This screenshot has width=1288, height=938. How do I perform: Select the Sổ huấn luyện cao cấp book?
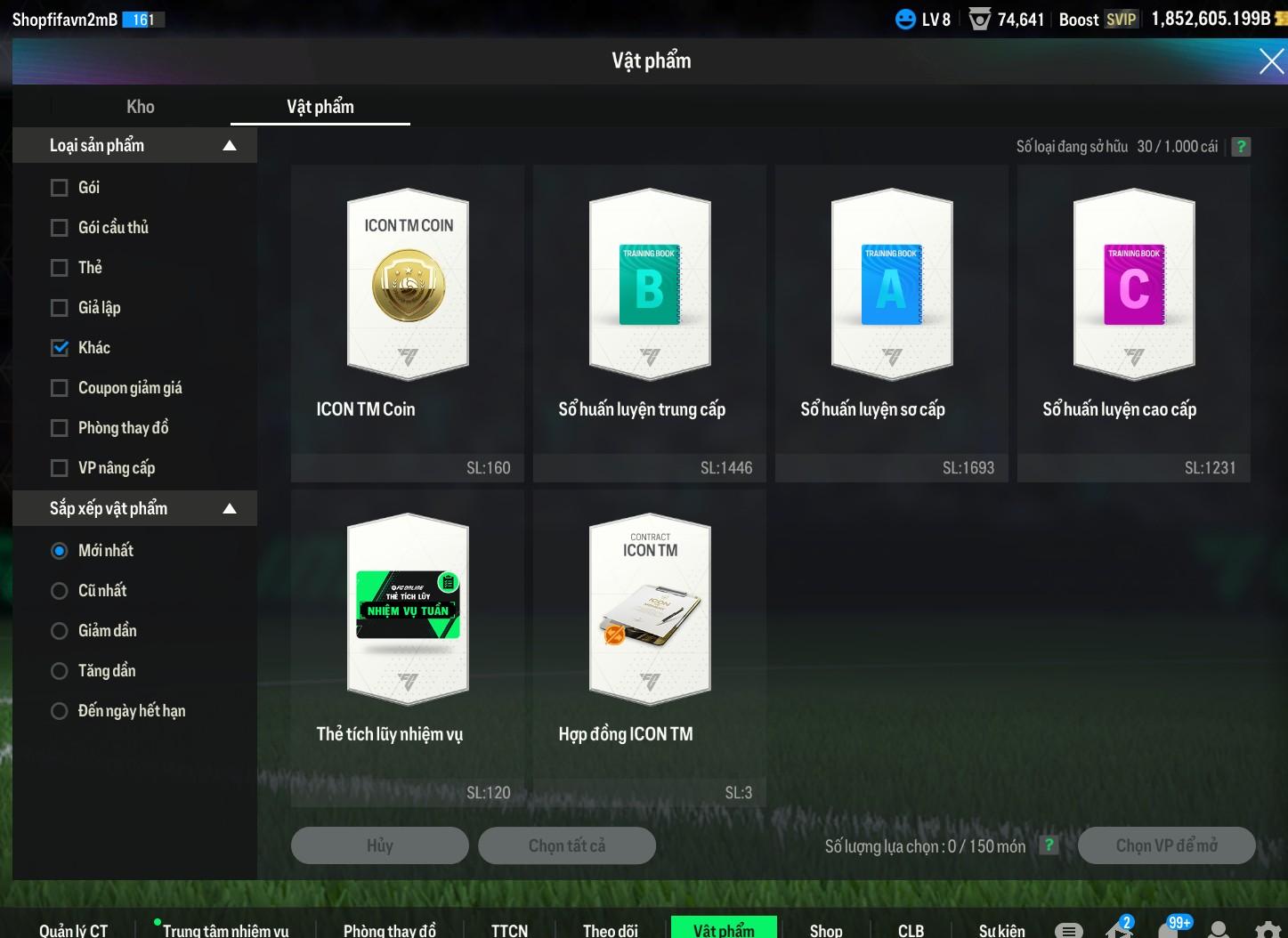point(1133,321)
